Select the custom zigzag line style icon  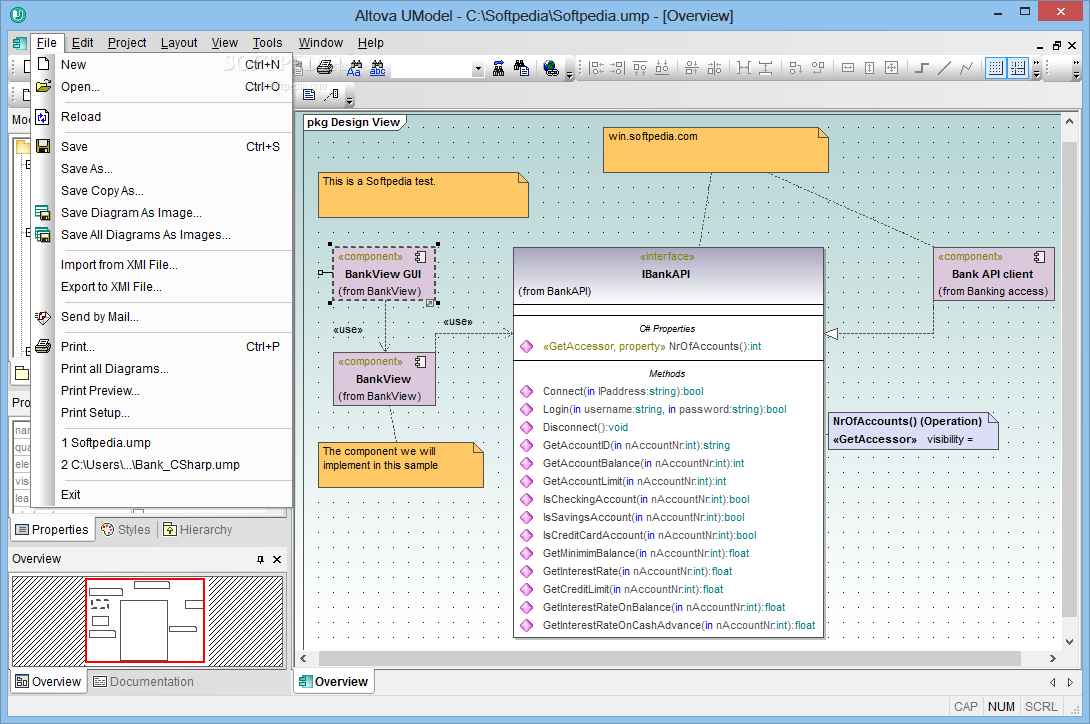(966, 67)
